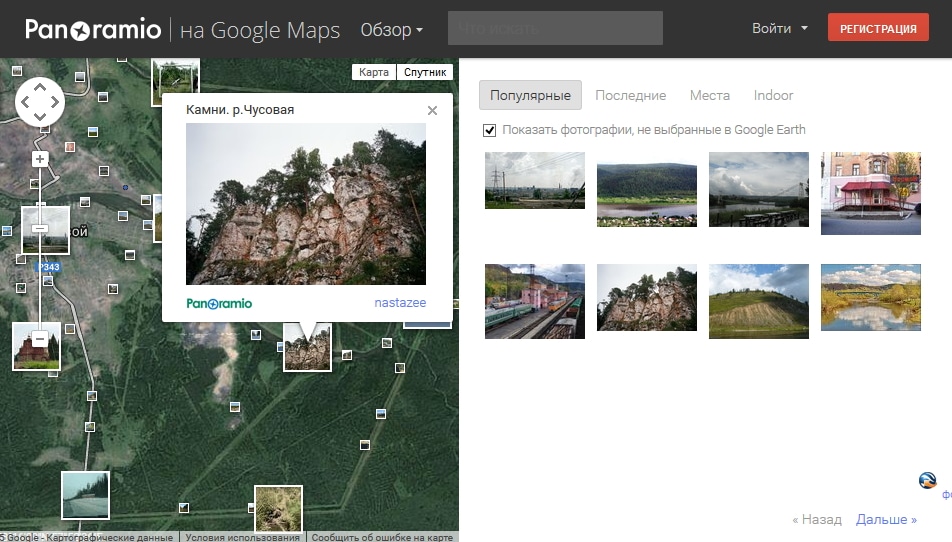Close the Камни. р.Чусовая photo popup
952x542 pixels.
432,111
